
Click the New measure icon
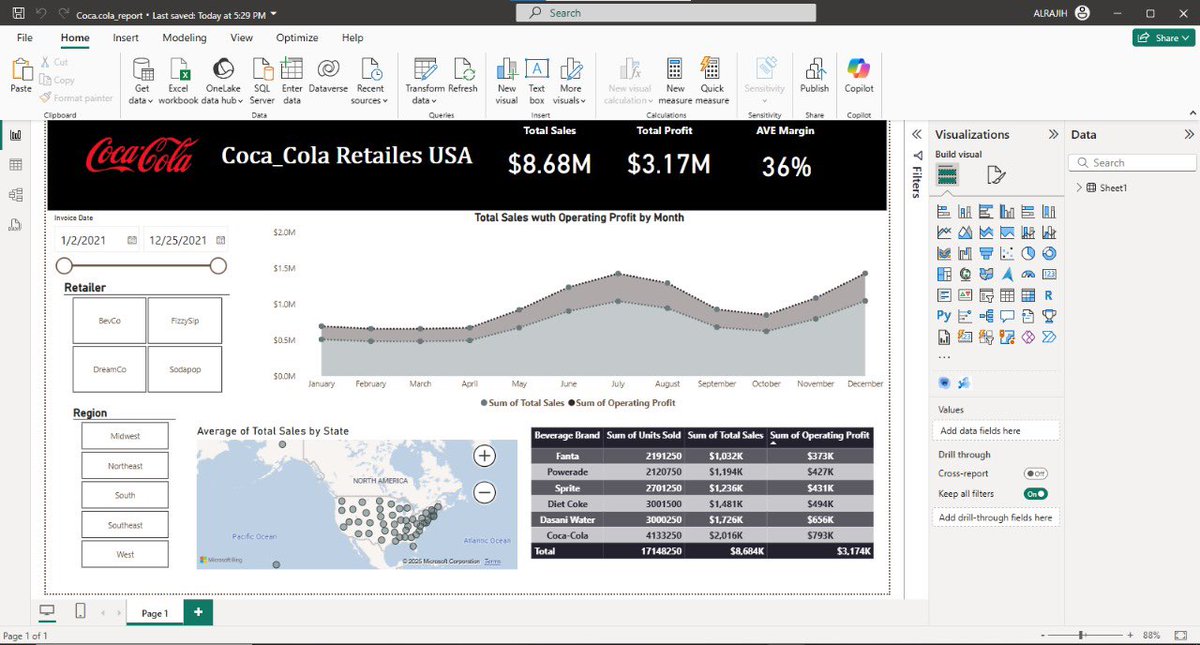tap(676, 69)
